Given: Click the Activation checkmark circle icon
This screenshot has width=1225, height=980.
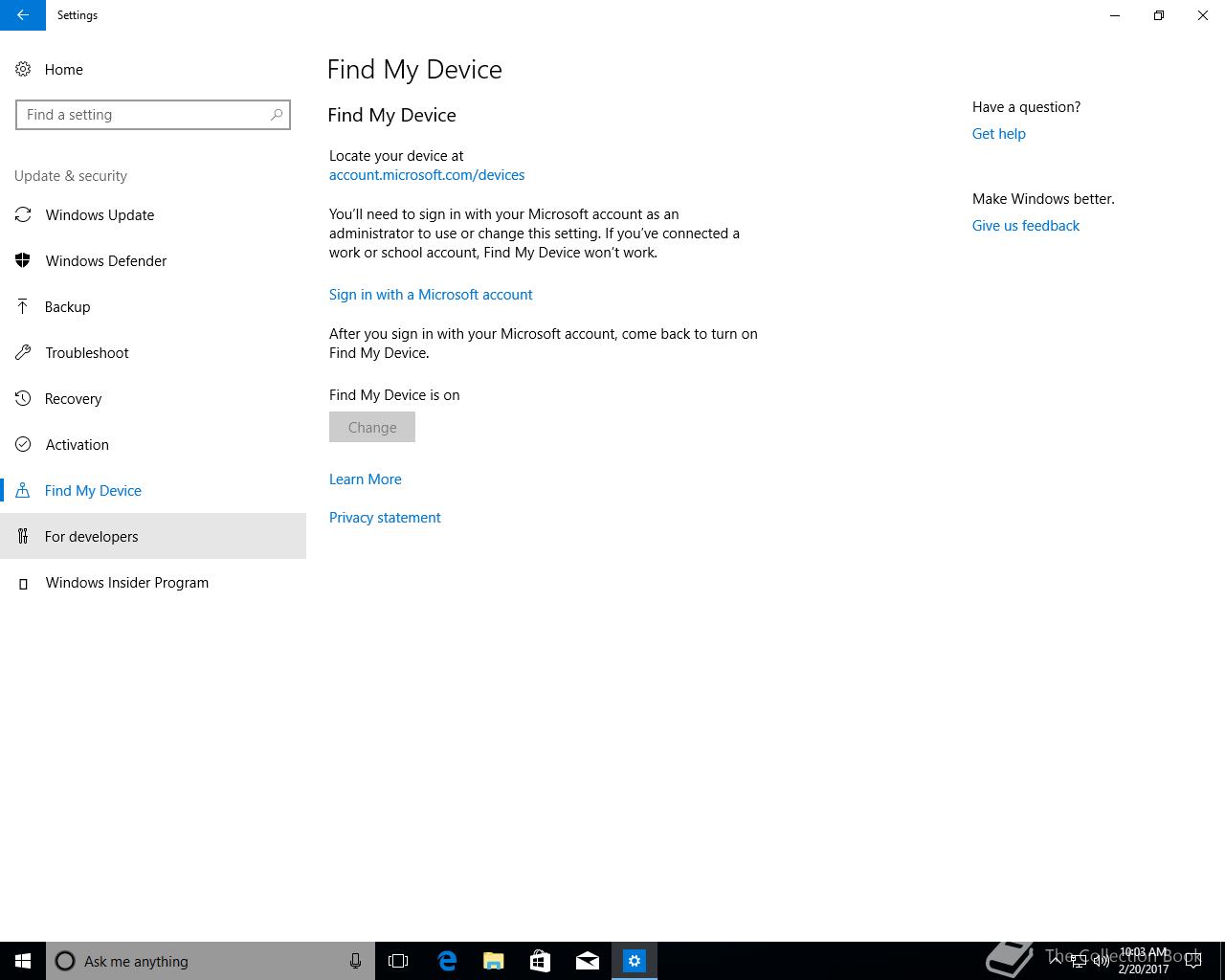Looking at the screenshot, I should click(23, 444).
